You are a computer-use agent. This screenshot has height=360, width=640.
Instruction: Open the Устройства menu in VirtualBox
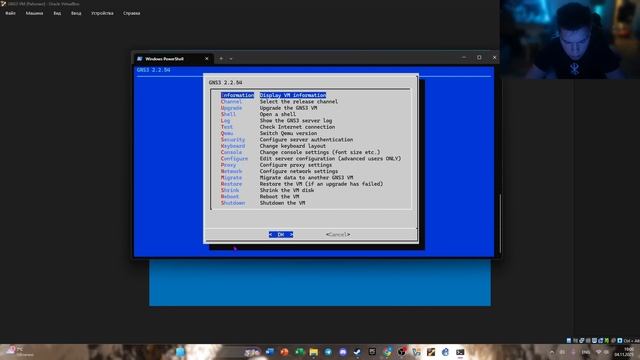(x=102, y=13)
